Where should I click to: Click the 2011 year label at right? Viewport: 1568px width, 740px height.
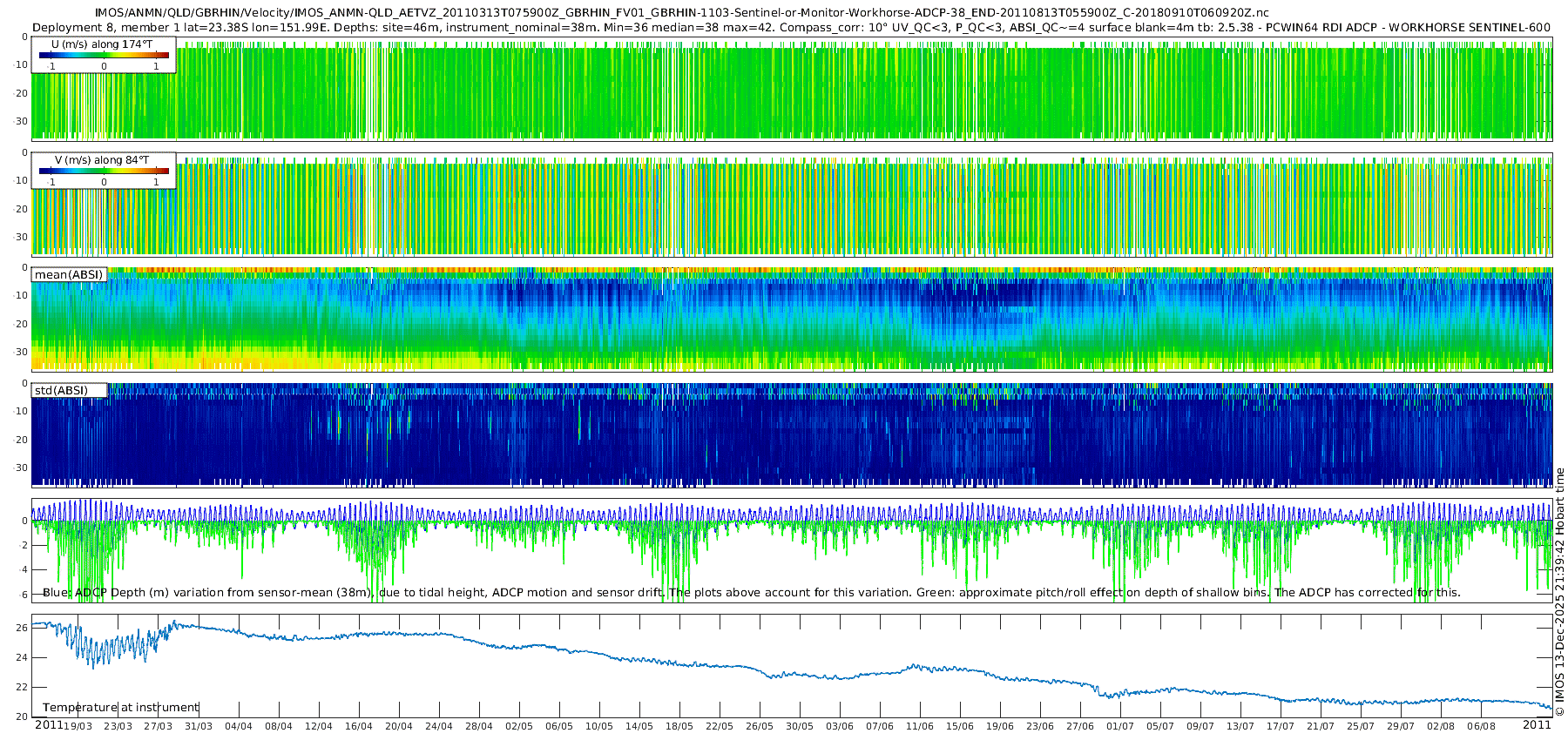tap(1537, 724)
